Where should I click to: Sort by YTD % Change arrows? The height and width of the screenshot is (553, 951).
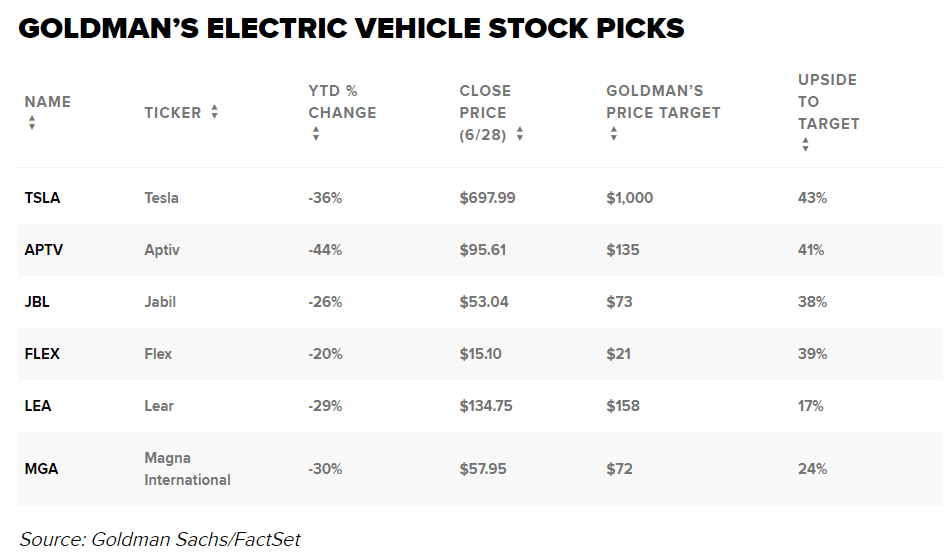point(316,134)
